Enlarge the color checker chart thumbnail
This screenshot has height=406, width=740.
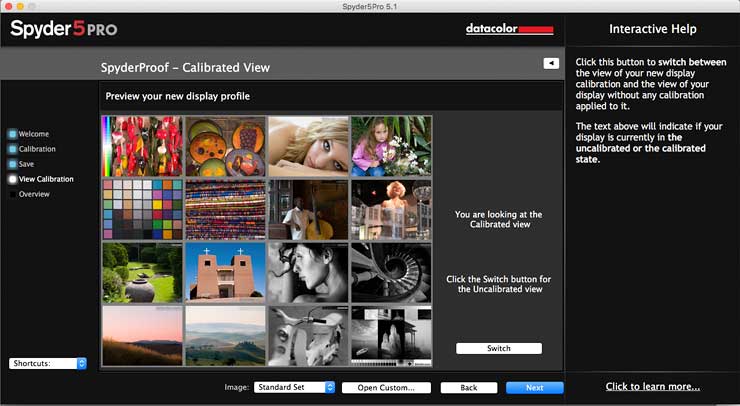coord(143,210)
